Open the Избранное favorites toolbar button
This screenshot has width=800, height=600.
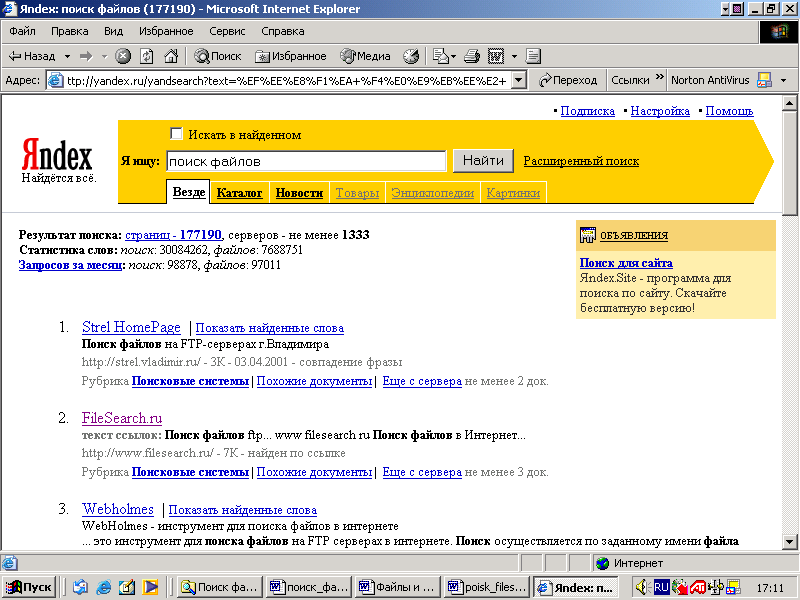pyautogui.click(x=291, y=56)
